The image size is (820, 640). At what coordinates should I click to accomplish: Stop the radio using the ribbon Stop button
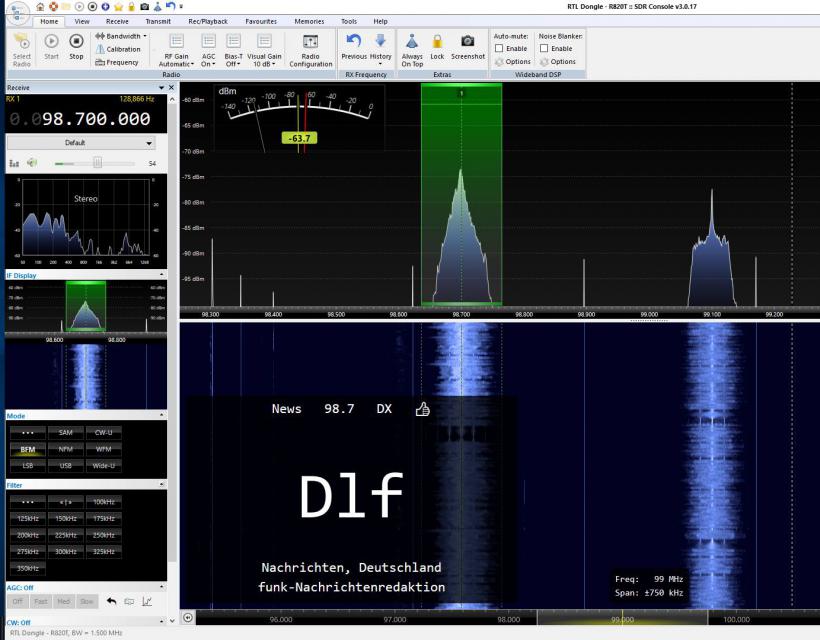(76, 47)
